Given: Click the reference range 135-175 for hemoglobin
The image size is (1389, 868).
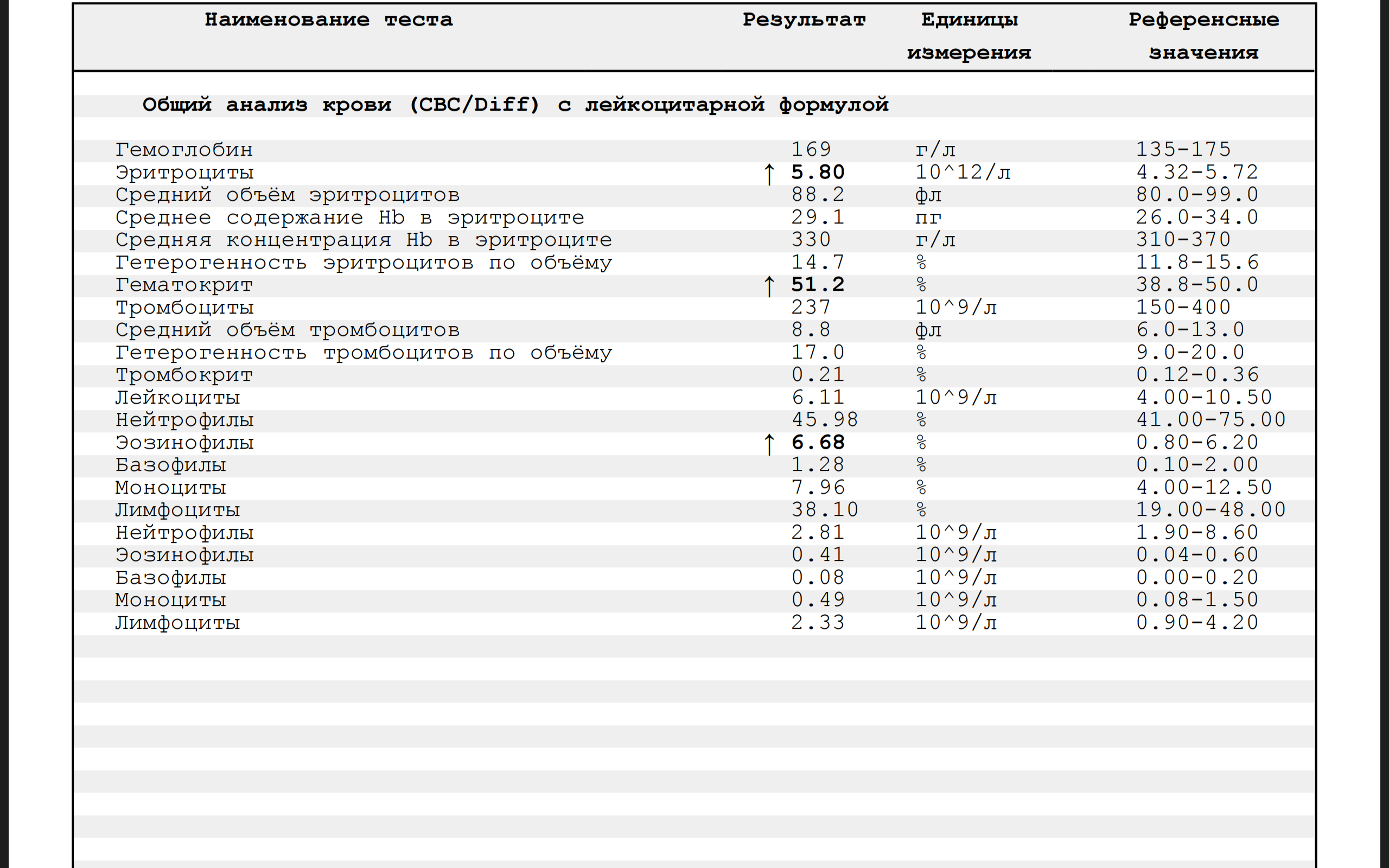Looking at the screenshot, I should click(x=1183, y=150).
